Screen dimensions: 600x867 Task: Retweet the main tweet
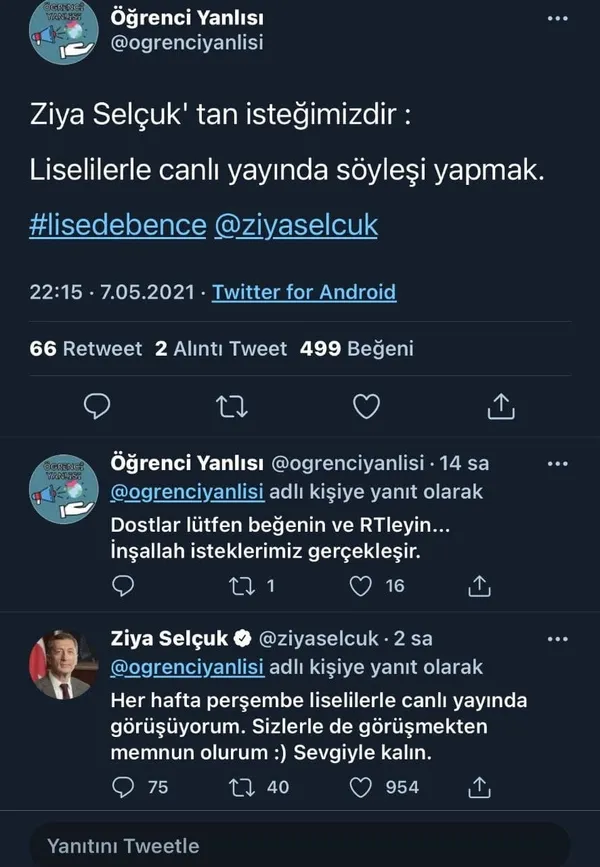pyautogui.click(x=230, y=406)
